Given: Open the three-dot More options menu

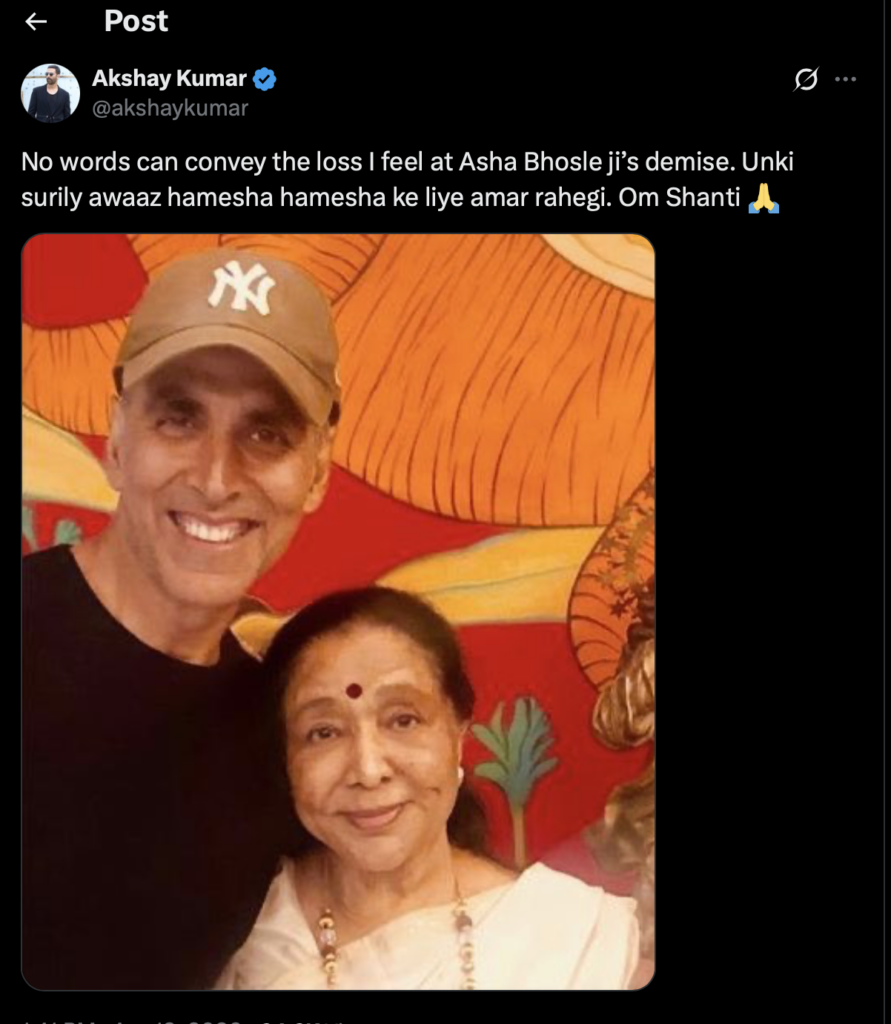Looking at the screenshot, I should pos(845,80).
